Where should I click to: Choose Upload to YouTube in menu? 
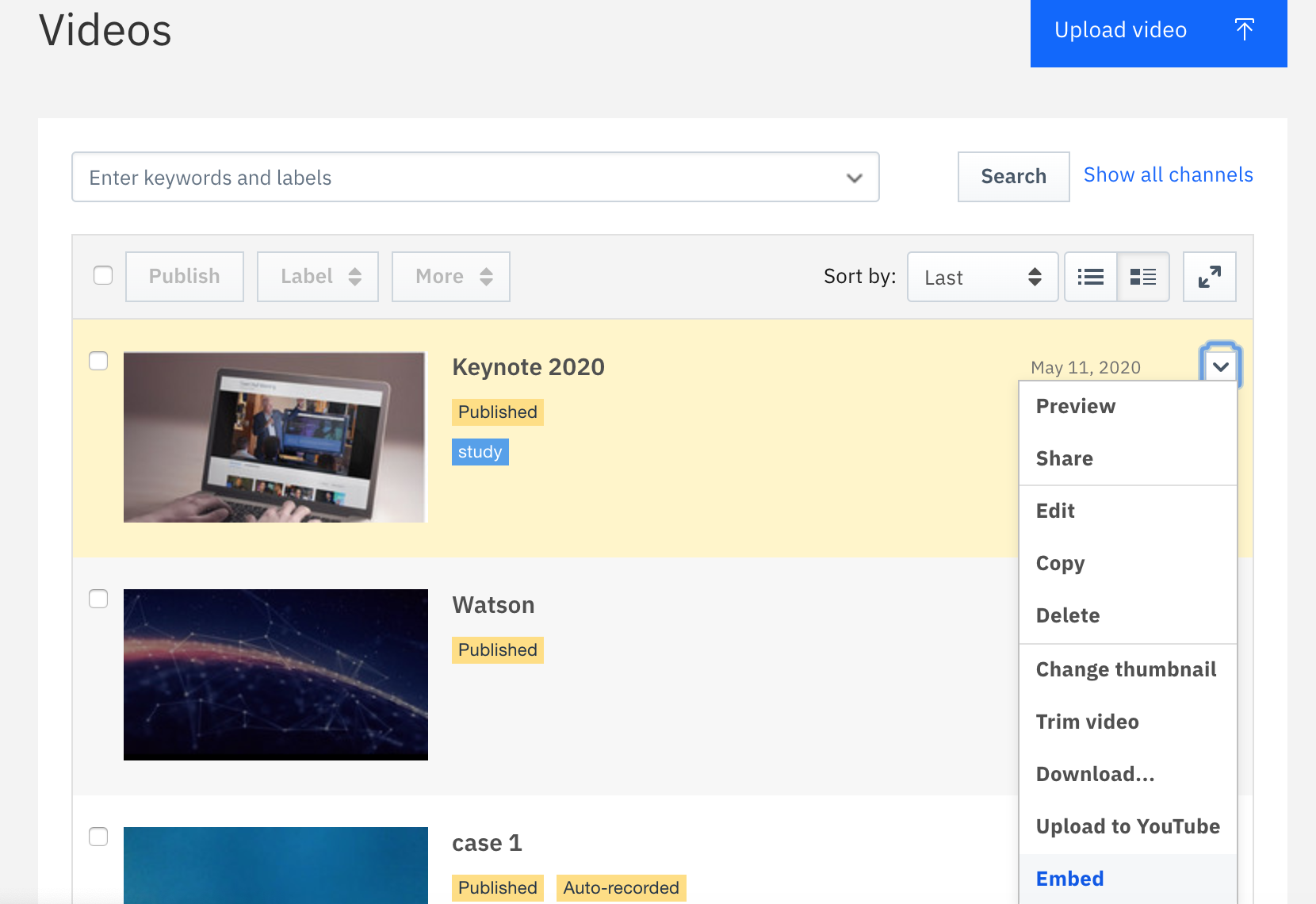(x=1128, y=827)
